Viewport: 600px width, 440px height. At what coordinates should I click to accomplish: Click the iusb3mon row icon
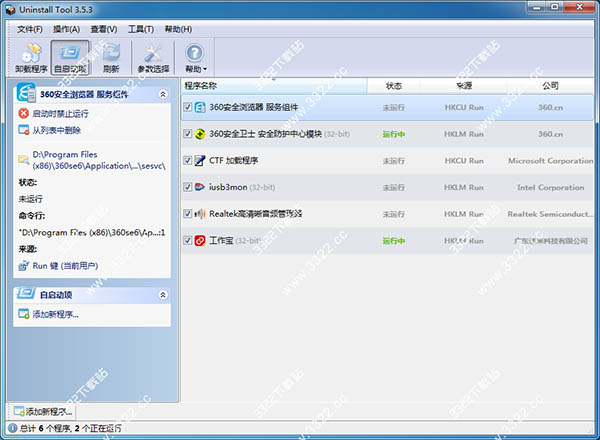[200, 187]
